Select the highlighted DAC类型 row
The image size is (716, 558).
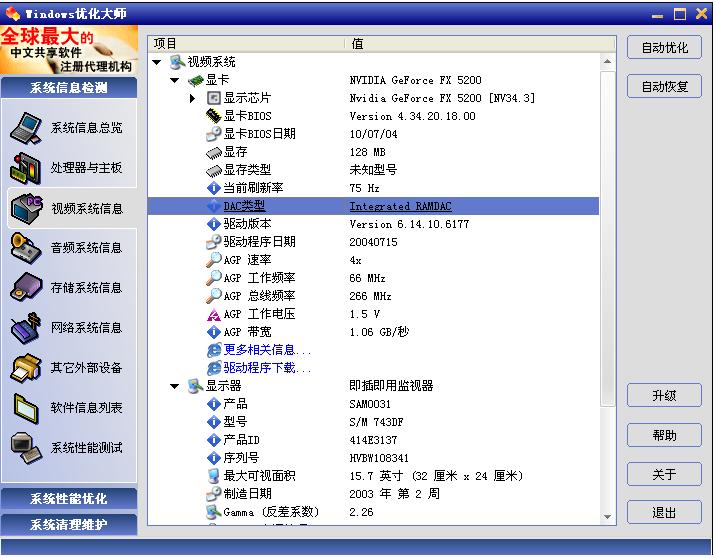[x=373, y=206]
